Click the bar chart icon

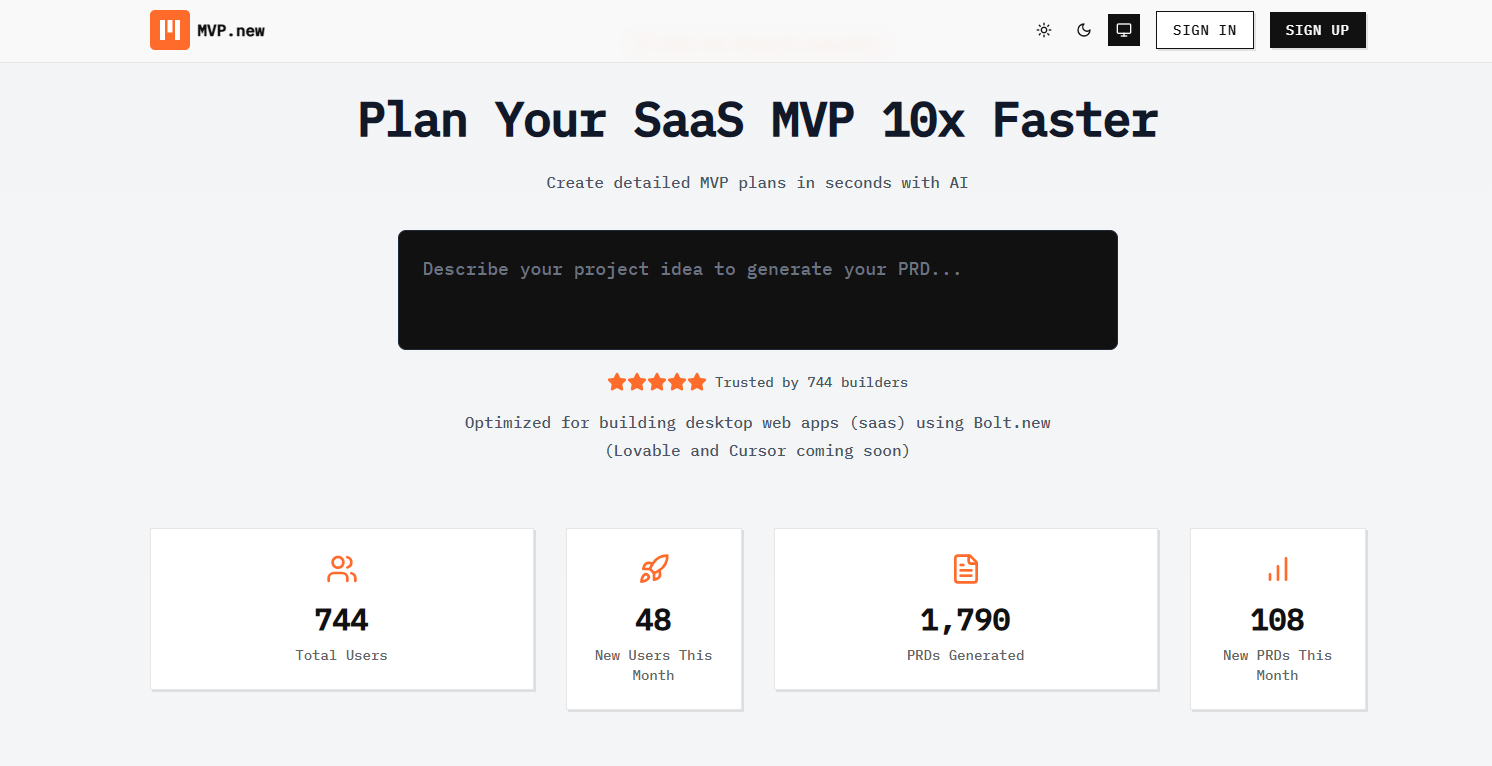click(1278, 570)
